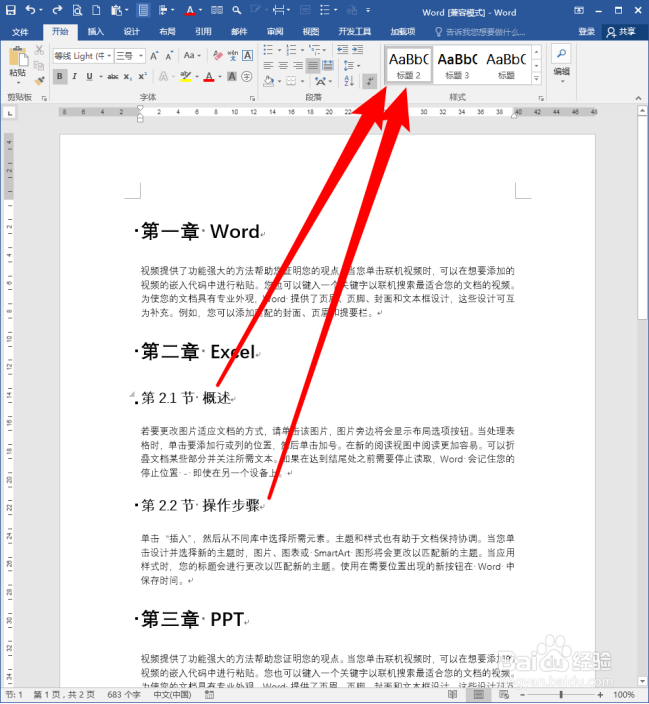649x704 pixels.
Task: Apply the 标题 2 style
Action: 408,65
